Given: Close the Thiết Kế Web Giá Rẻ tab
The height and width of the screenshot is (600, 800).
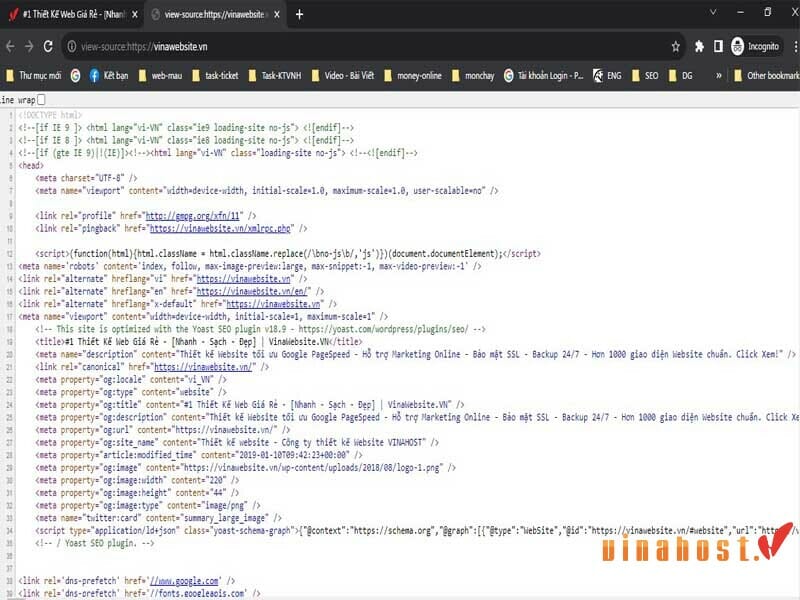Looking at the screenshot, I should 135,15.
